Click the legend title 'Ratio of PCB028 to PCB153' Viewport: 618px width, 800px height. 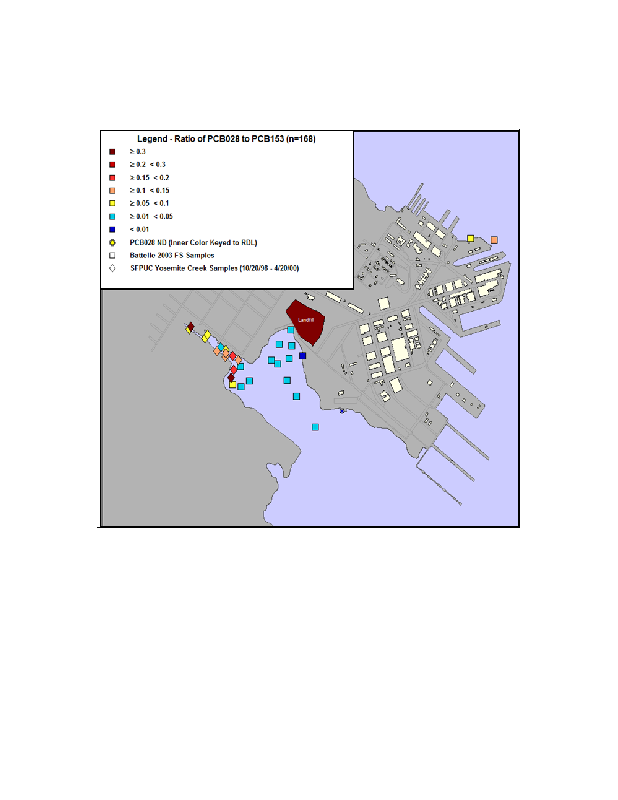click(226, 138)
